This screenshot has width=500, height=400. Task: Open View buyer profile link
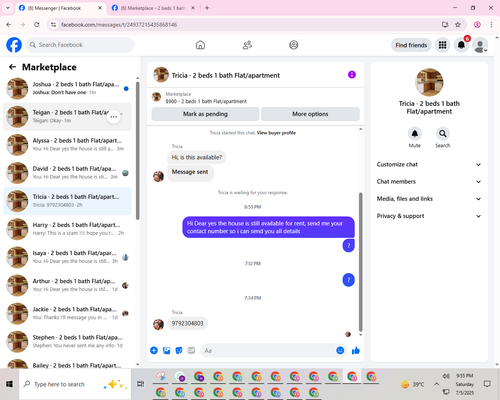click(x=276, y=133)
